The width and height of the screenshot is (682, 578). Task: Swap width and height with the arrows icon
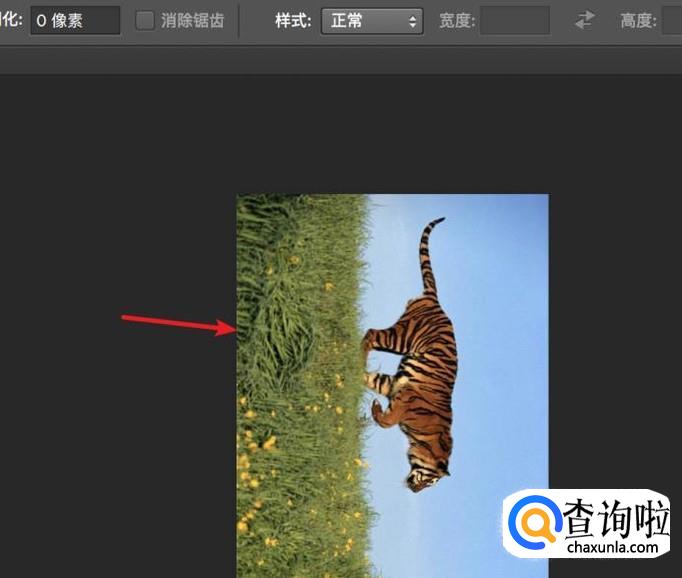pos(585,20)
